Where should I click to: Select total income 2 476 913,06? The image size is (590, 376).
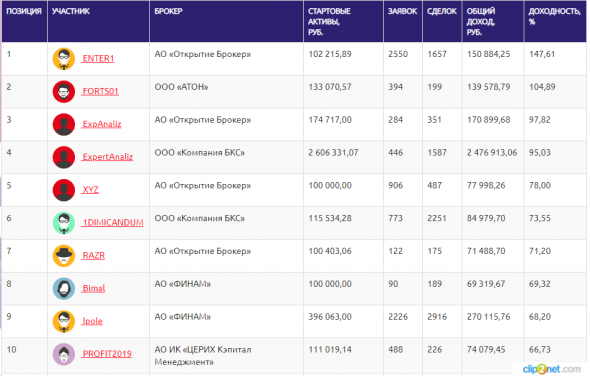point(492,153)
